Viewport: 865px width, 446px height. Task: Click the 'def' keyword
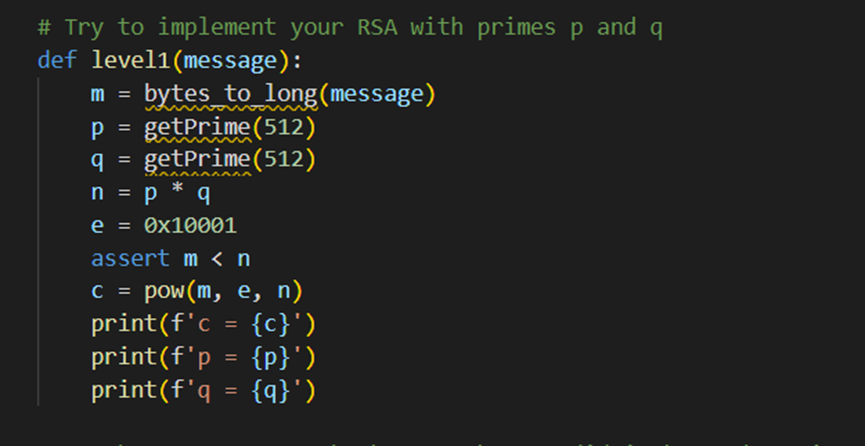[54, 61]
